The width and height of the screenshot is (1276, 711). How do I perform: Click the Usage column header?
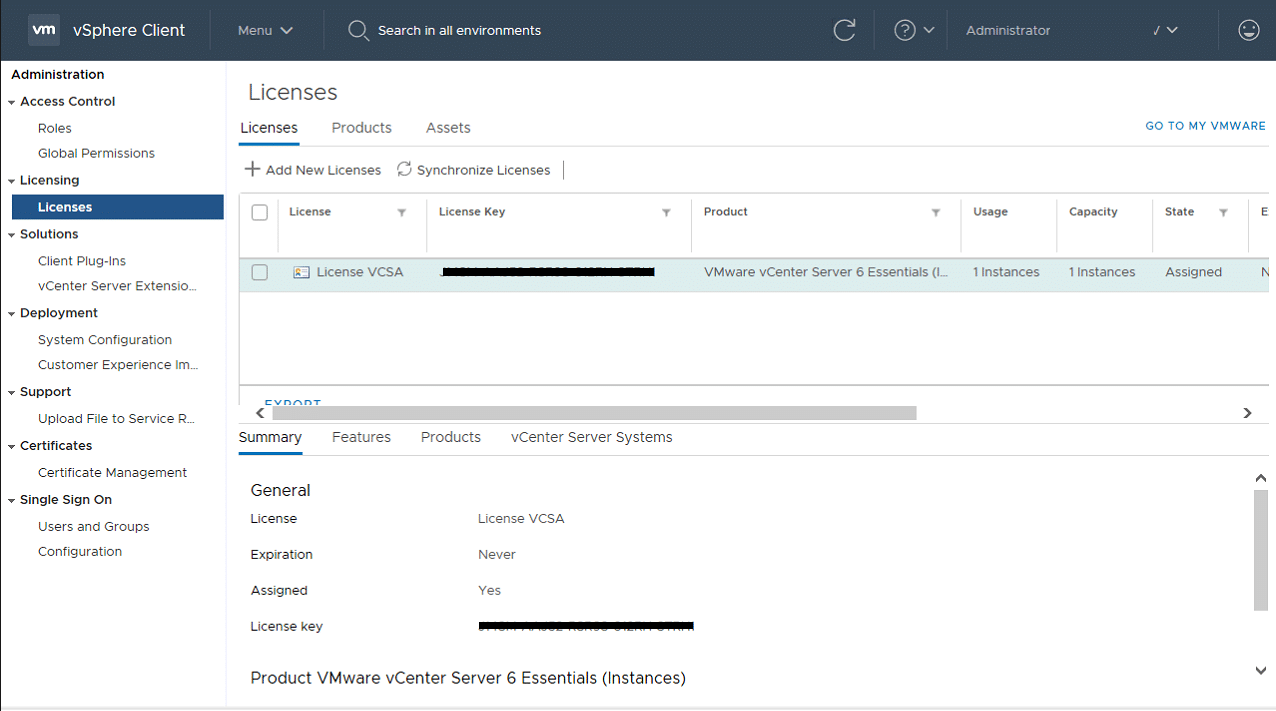[x=990, y=212]
